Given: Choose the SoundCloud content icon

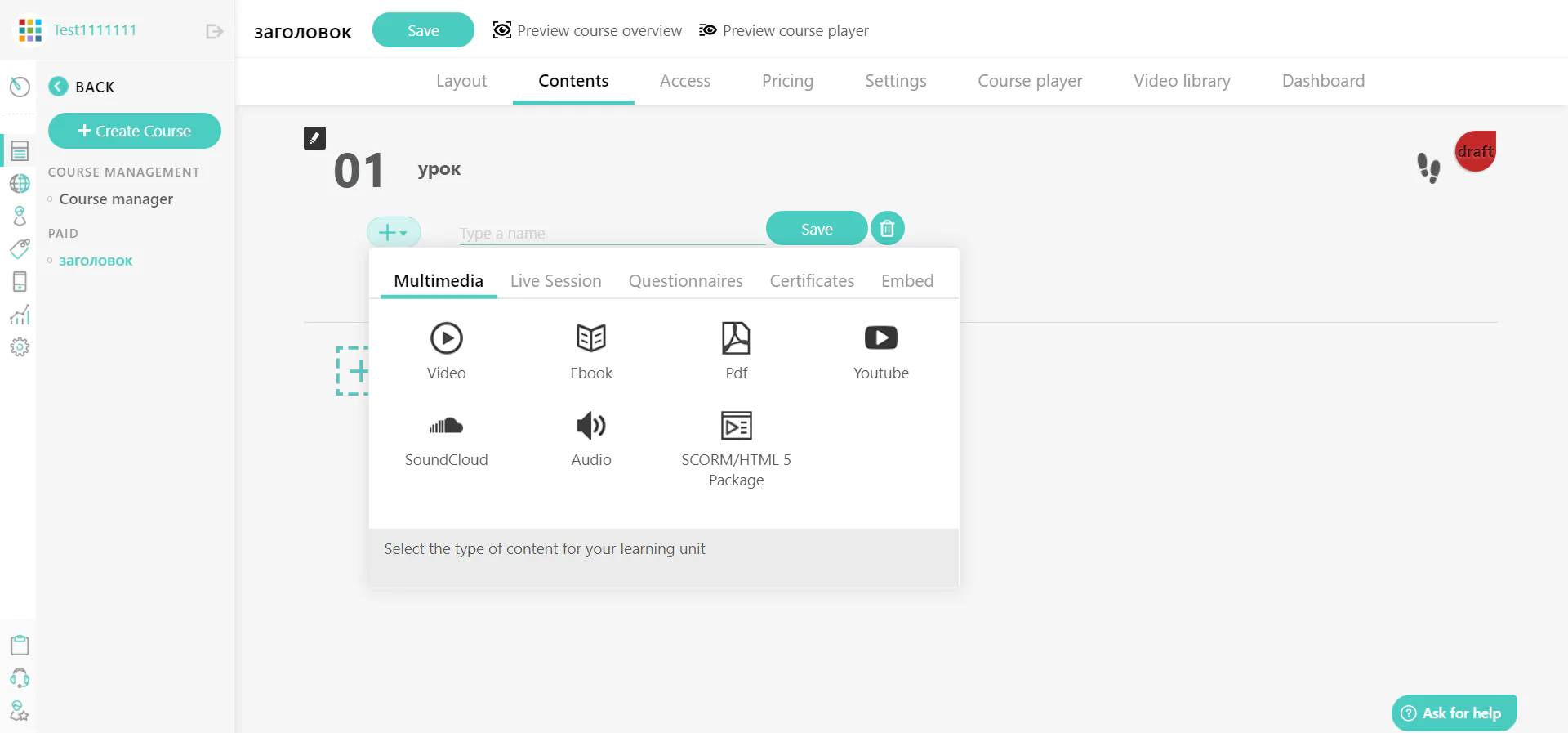Looking at the screenshot, I should [x=446, y=438].
